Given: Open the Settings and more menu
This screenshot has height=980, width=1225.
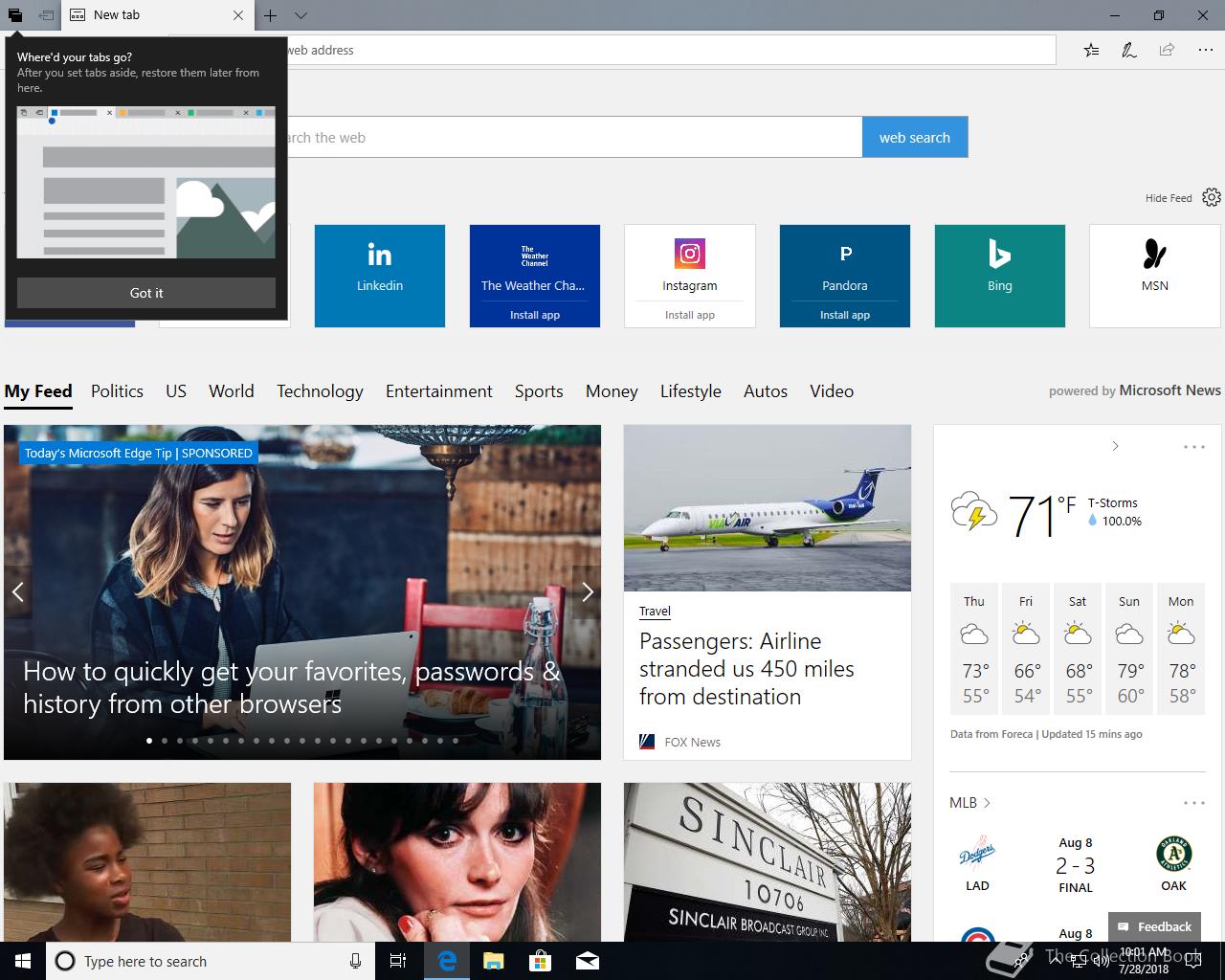Looking at the screenshot, I should (x=1205, y=50).
